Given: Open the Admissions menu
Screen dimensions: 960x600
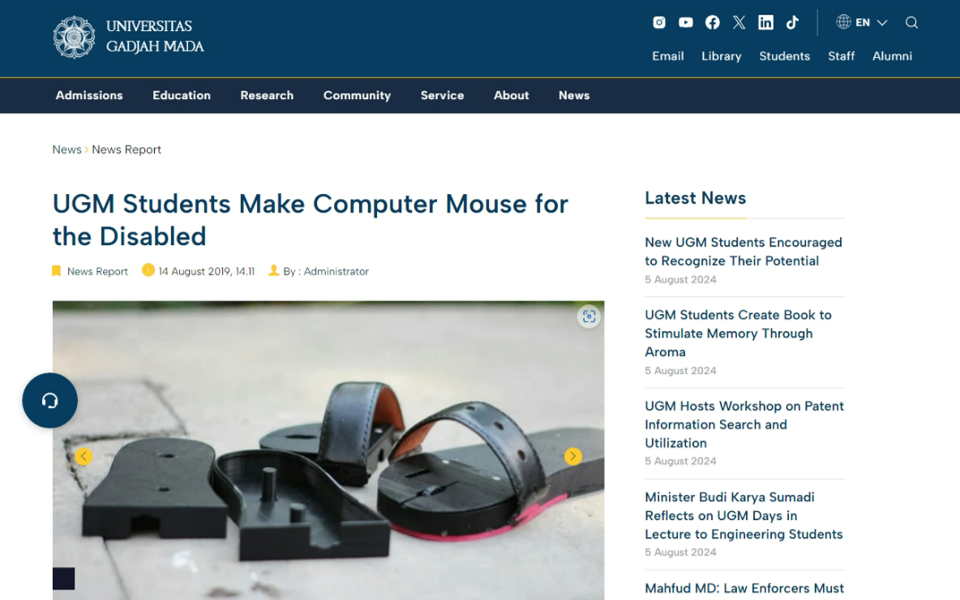Looking at the screenshot, I should click(x=89, y=95).
